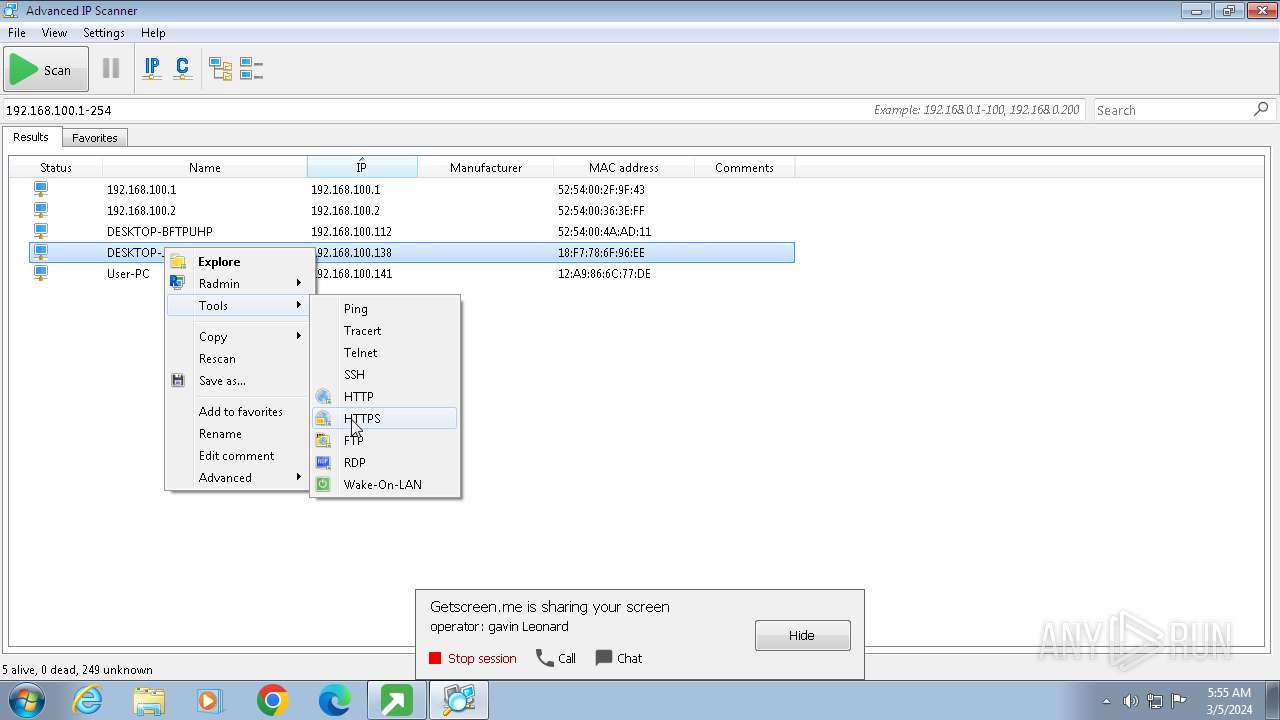This screenshot has height=720, width=1280.
Task: Open the Help menu
Action: pyautogui.click(x=153, y=33)
